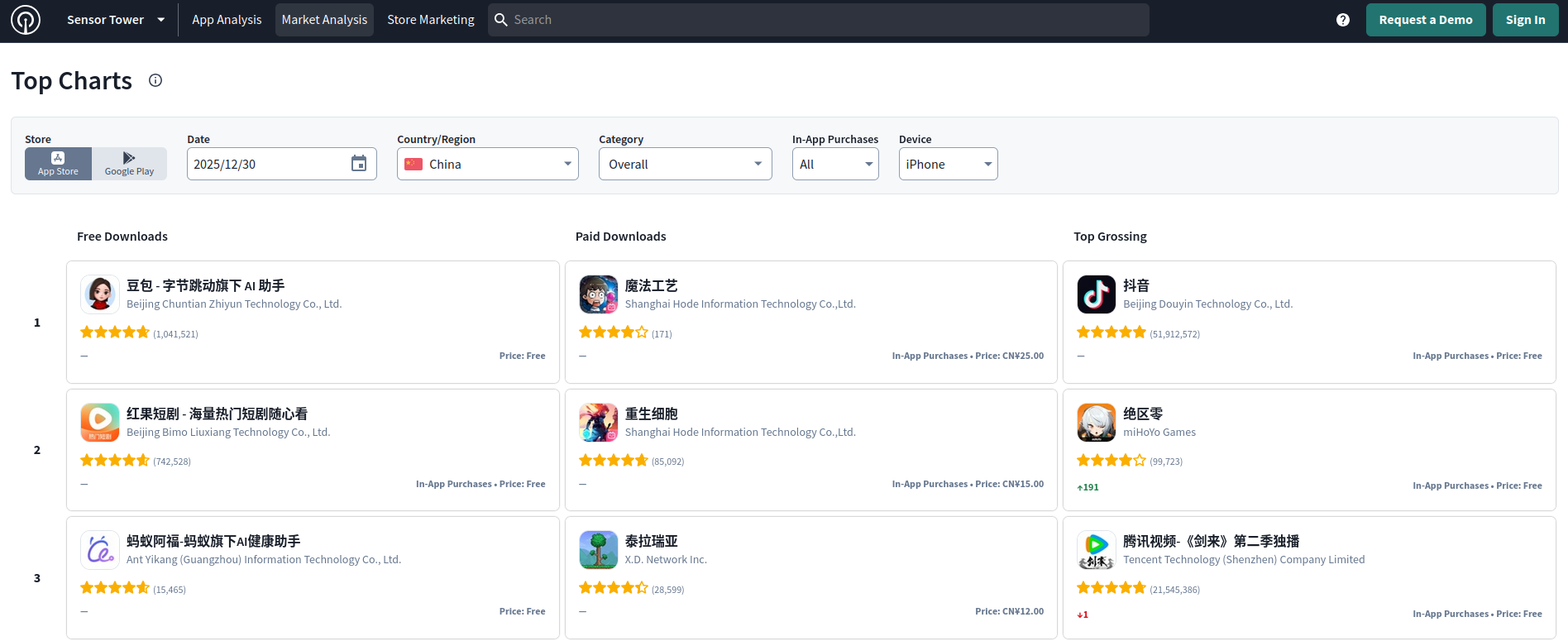Click publisher Beijing Douyin Technology
The image size is (1568, 641).
coord(1207,304)
